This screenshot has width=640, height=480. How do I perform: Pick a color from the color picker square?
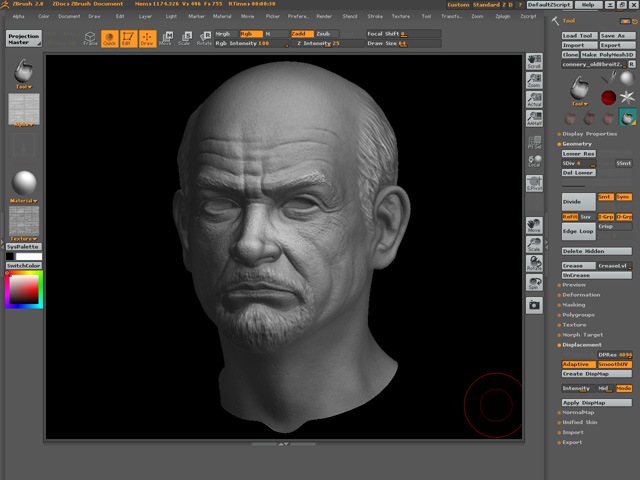pyautogui.click(x=23, y=290)
